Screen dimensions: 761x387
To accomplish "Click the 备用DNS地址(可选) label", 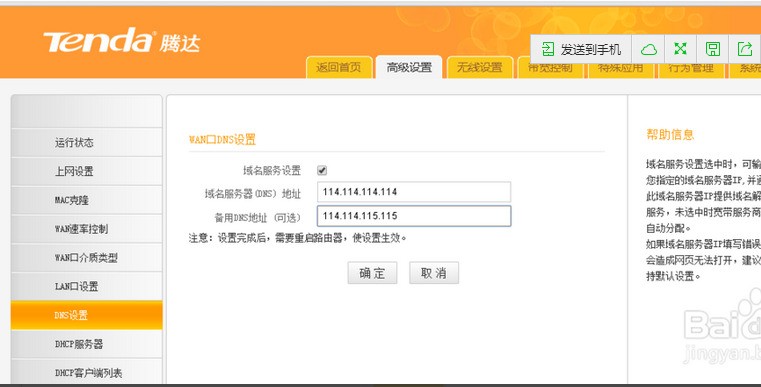I will pyautogui.click(x=258, y=218).
